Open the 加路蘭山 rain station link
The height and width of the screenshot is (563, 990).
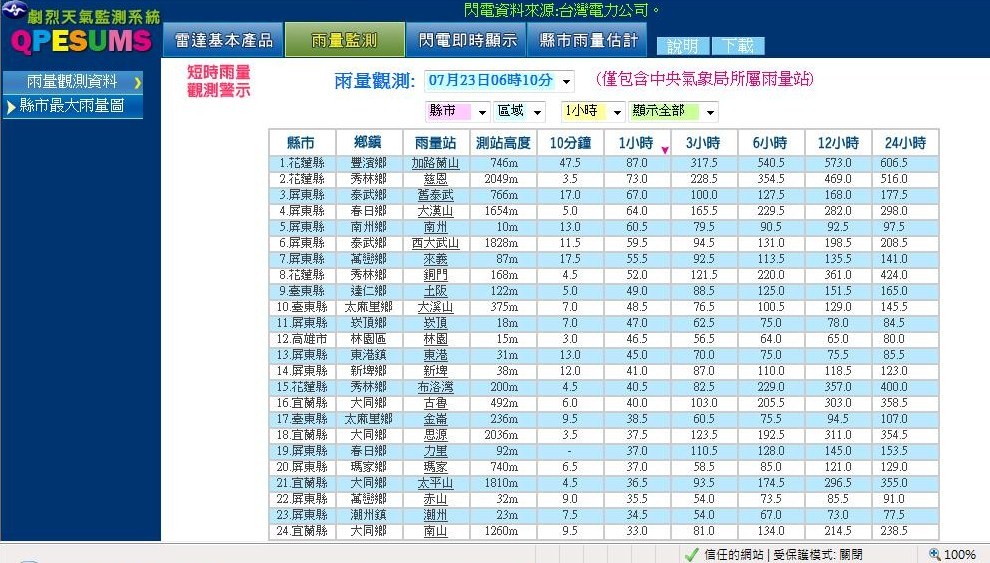(x=435, y=163)
